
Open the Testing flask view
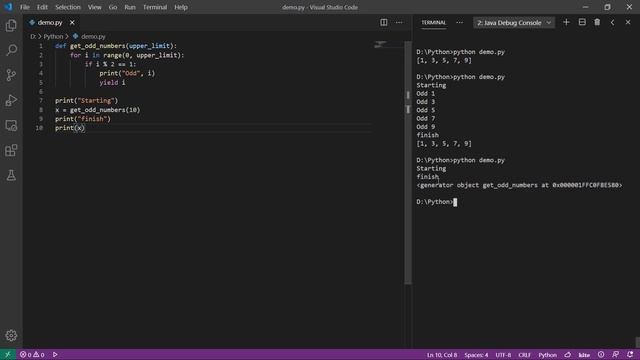pos(11,175)
